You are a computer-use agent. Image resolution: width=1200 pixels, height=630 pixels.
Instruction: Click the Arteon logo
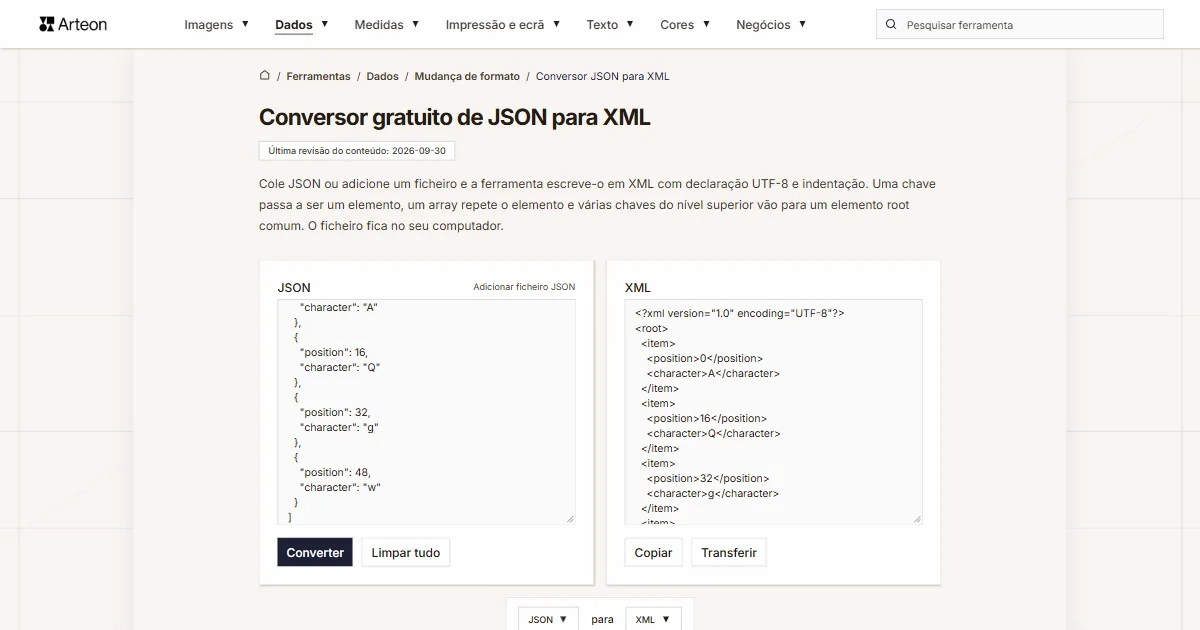pos(73,24)
